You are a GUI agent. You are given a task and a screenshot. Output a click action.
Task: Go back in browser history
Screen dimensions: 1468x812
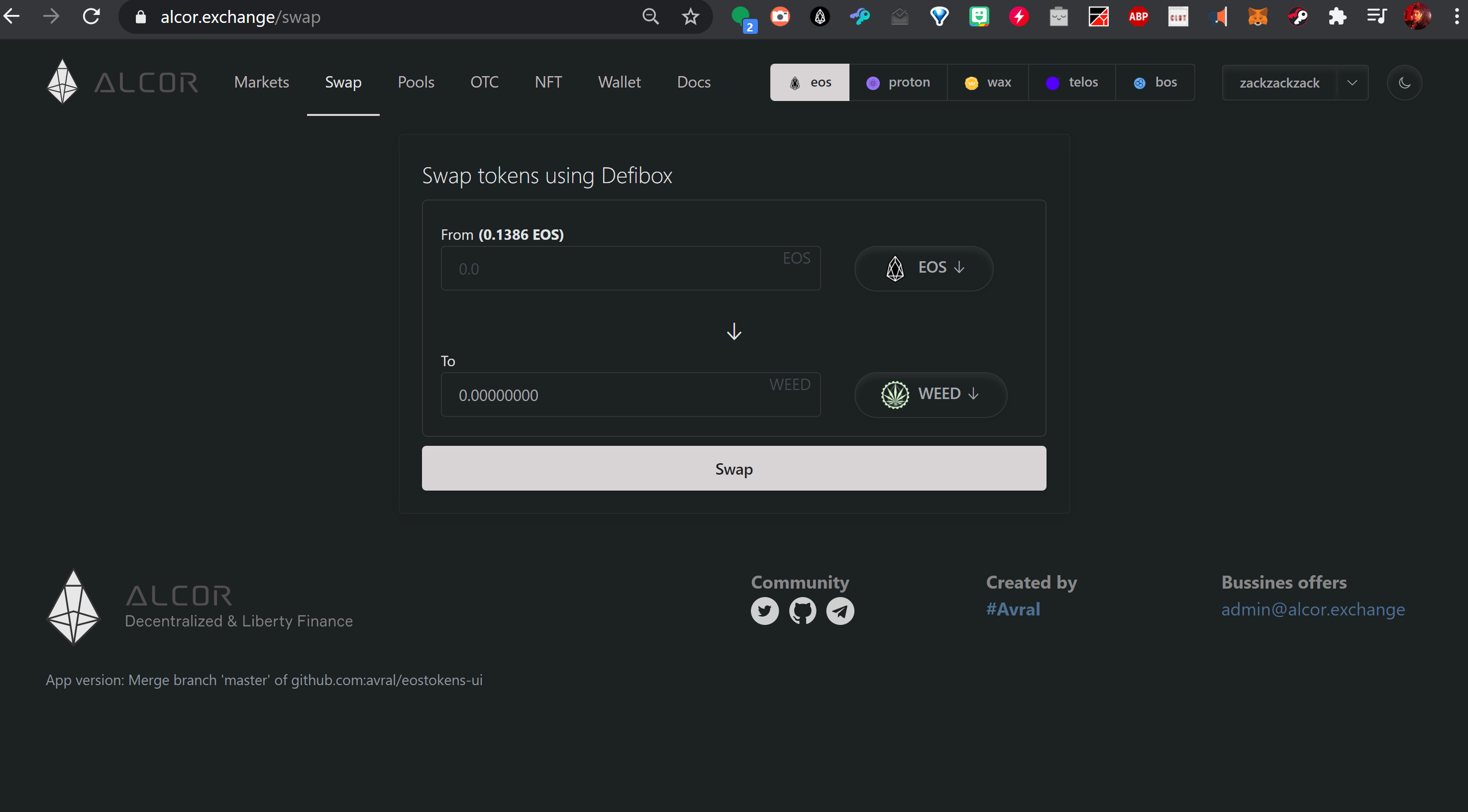click(x=12, y=16)
